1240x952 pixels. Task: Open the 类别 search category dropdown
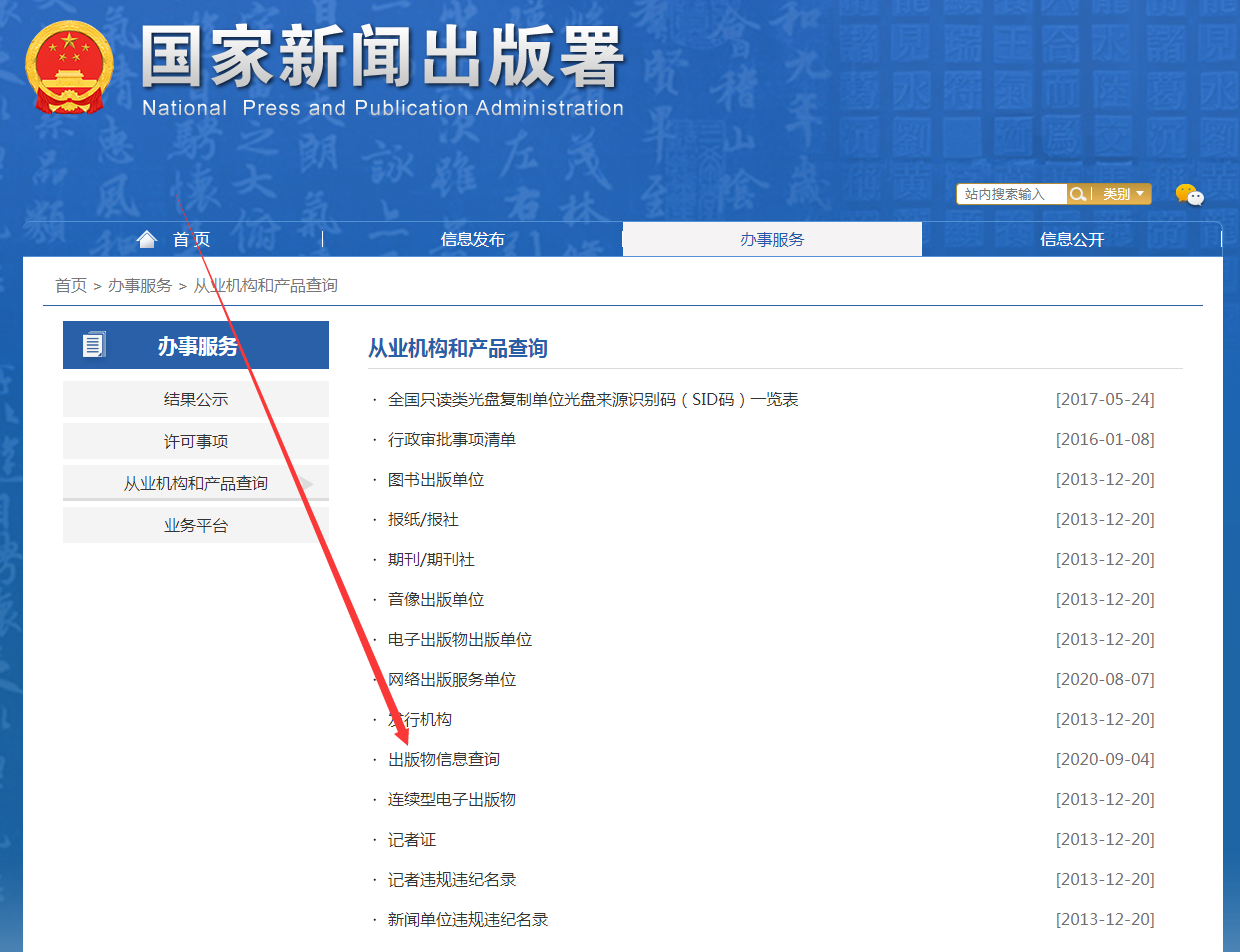point(1123,194)
